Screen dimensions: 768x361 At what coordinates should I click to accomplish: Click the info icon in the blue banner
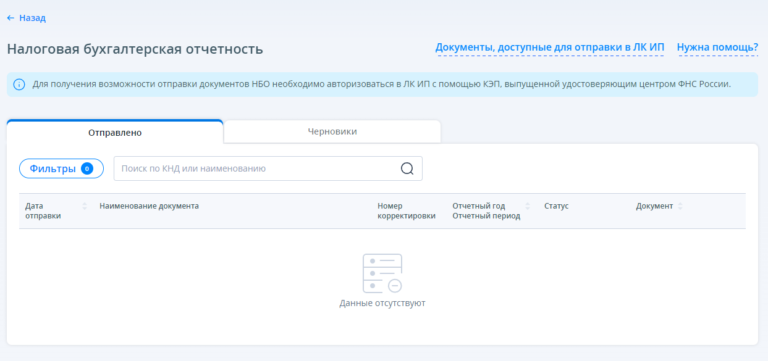[x=19, y=84]
